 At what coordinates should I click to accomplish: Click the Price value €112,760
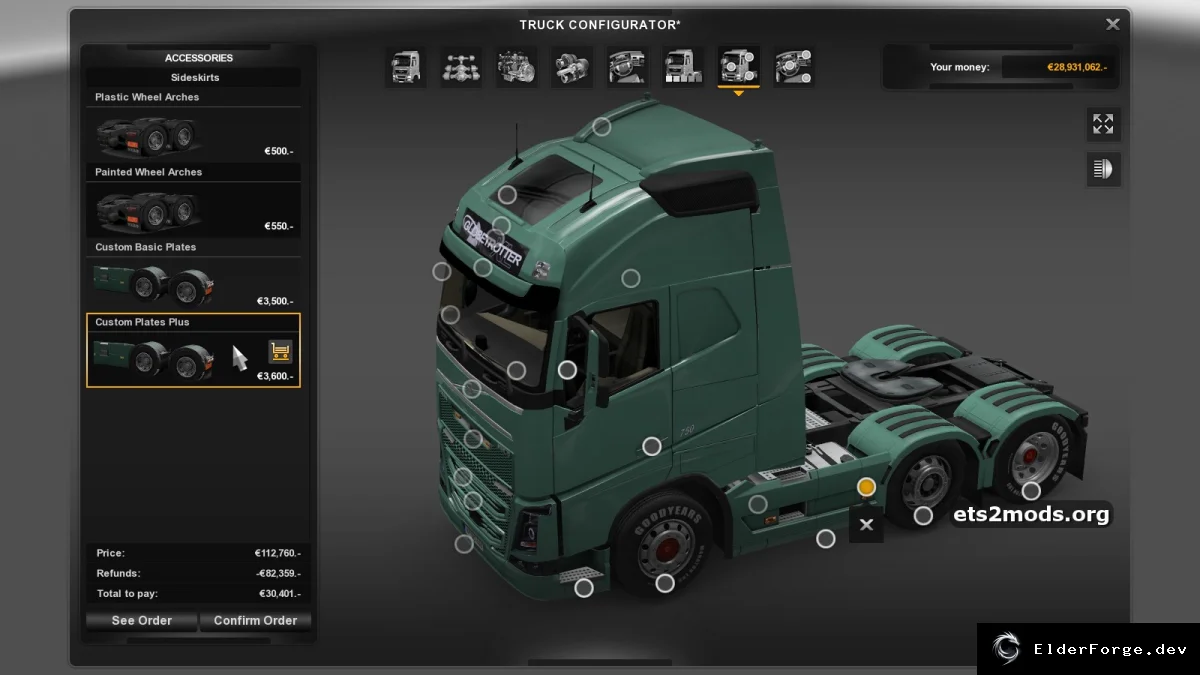tap(277, 553)
